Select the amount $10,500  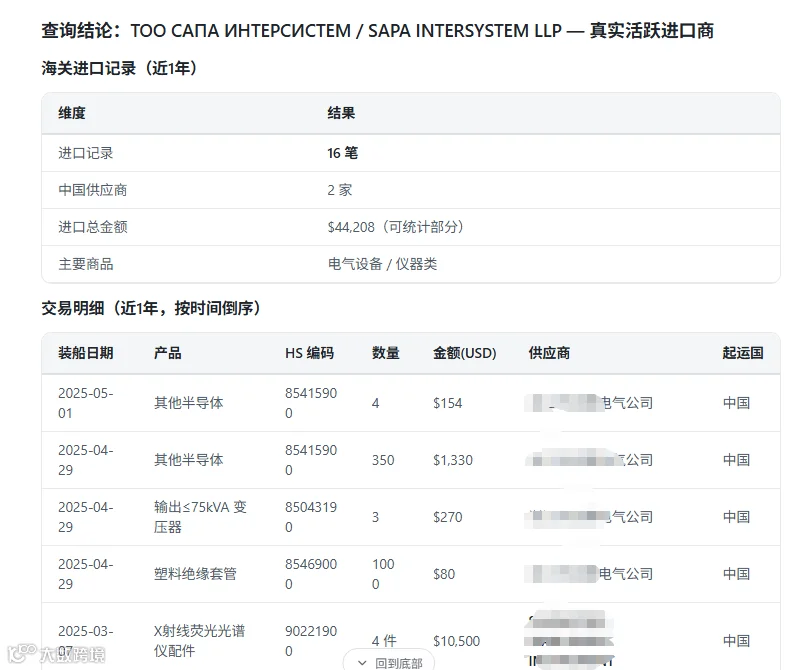point(456,641)
